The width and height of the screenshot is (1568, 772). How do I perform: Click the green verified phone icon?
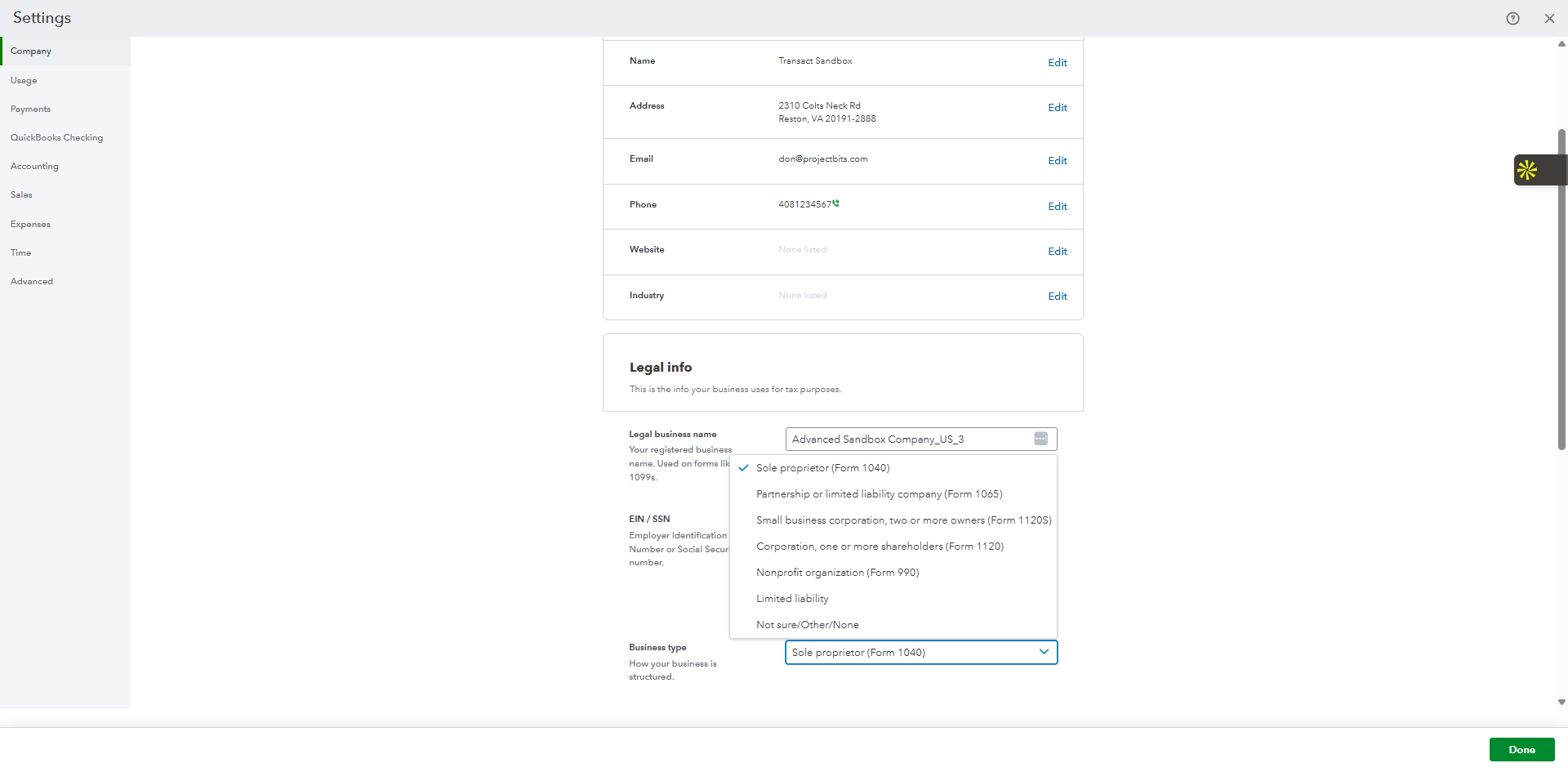837,203
